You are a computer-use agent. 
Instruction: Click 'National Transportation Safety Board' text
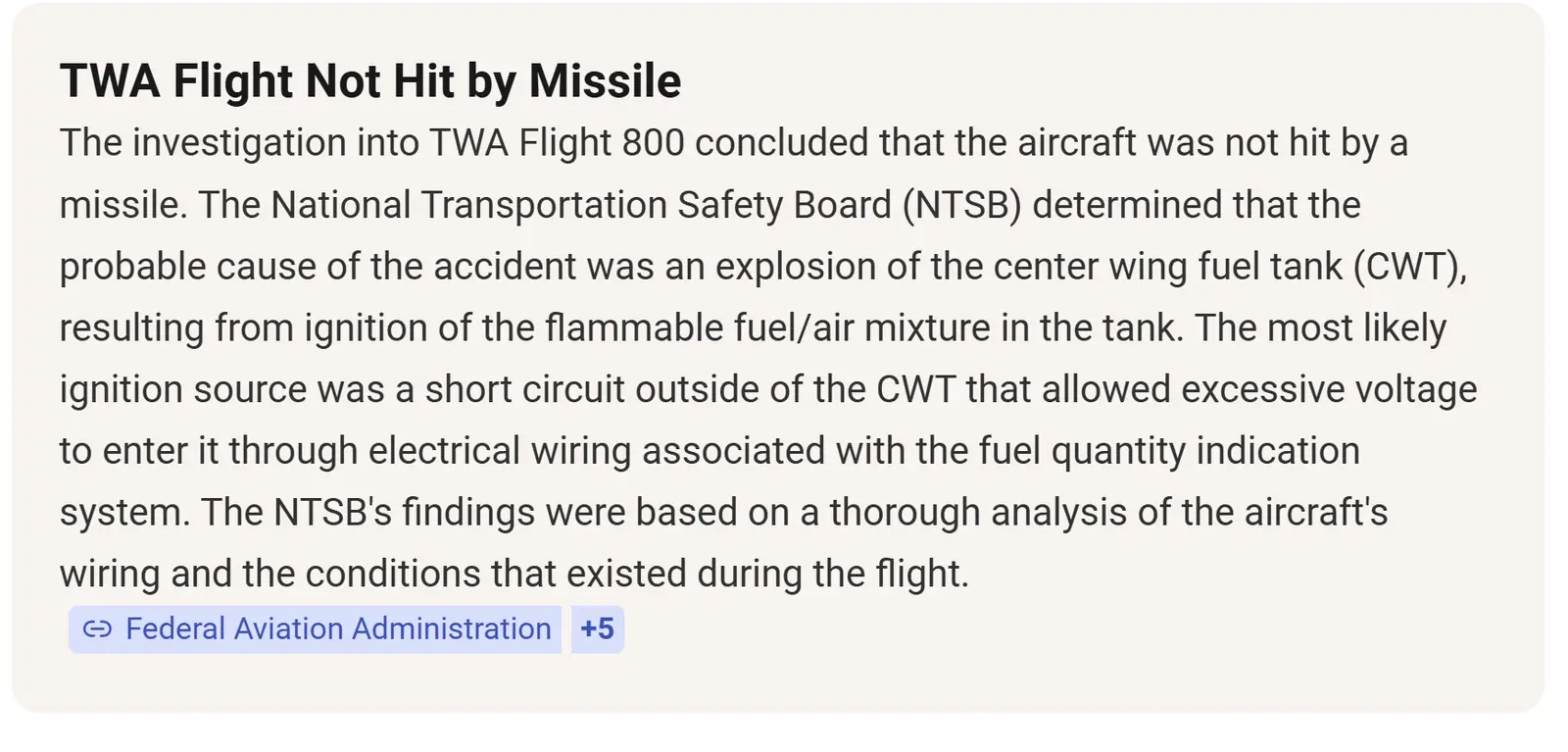(x=581, y=205)
